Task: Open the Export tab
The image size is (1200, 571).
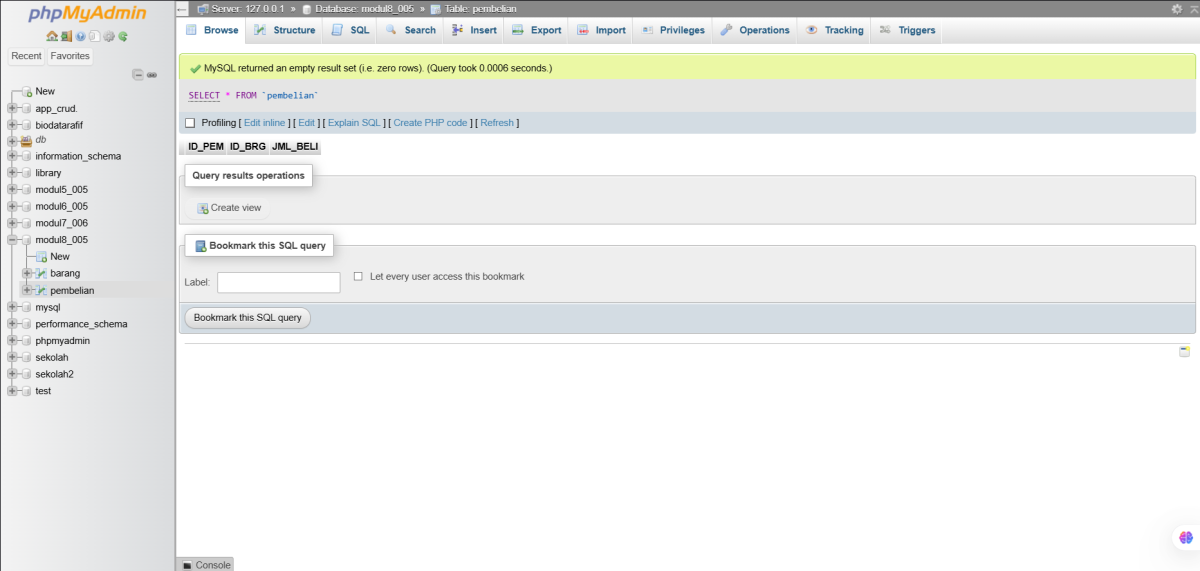Action: click(x=536, y=30)
